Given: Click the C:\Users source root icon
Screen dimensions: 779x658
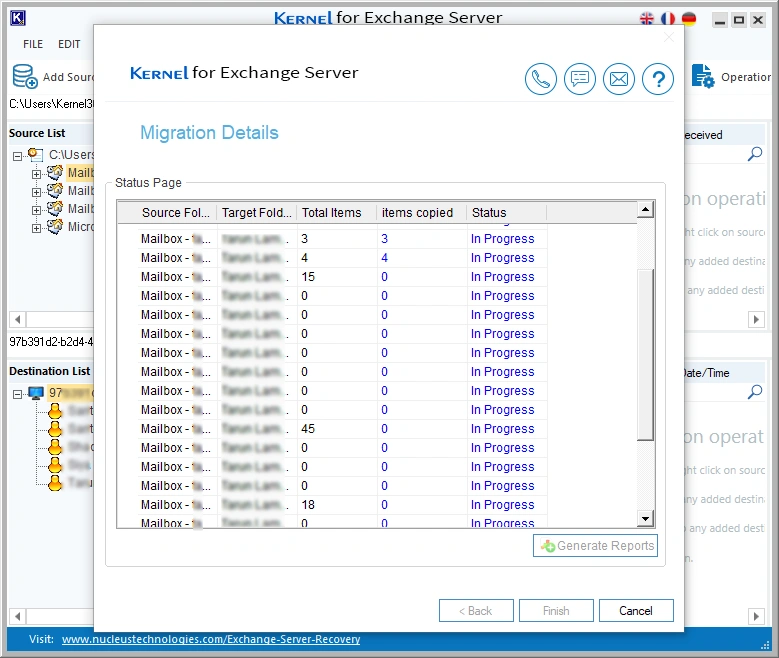Looking at the screenshot, I should point(35,155).
